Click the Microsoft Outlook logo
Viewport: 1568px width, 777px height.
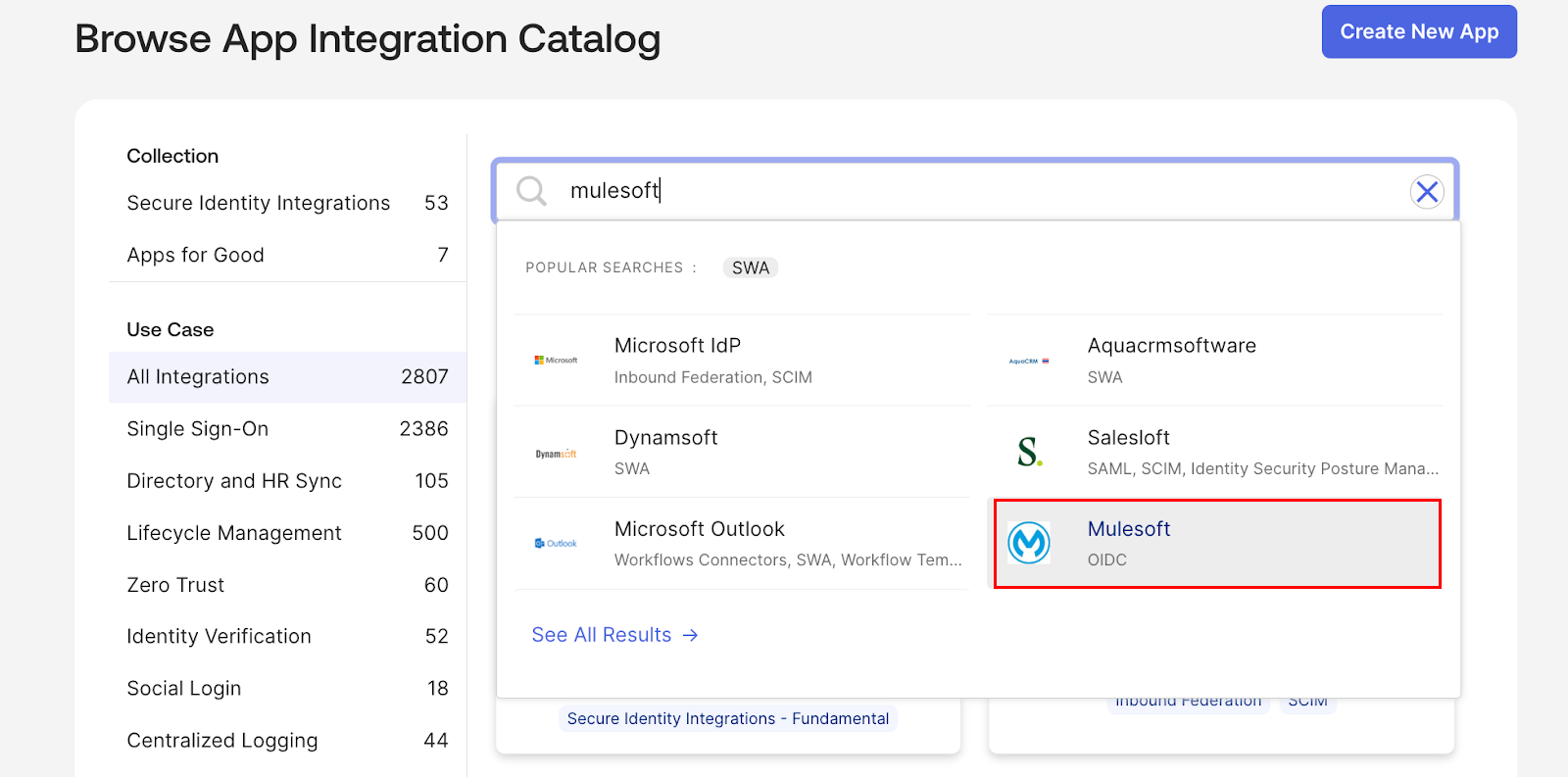click(556, 543)
